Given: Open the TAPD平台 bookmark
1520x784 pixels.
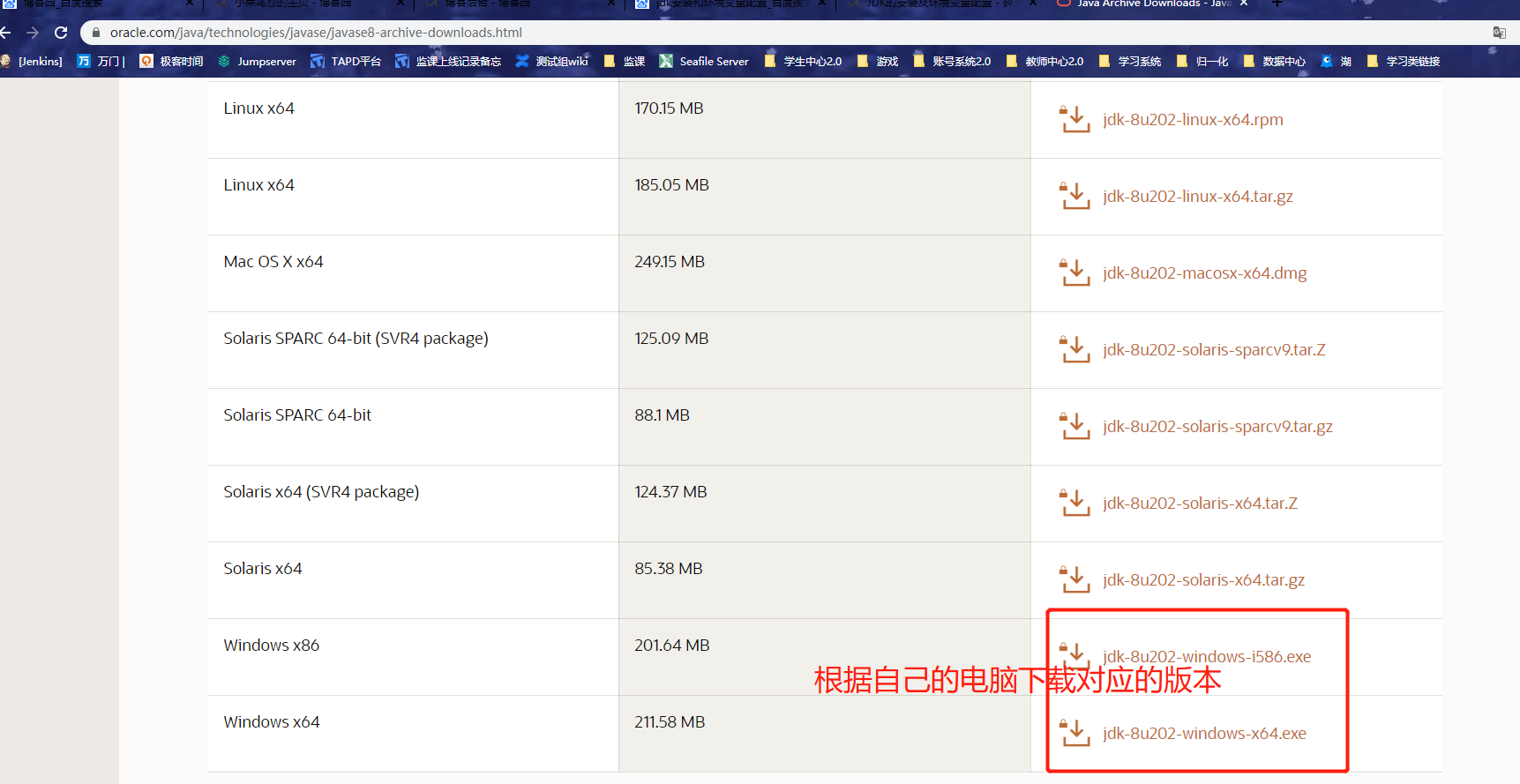Looking at the screenshot, I should (346, 61).
